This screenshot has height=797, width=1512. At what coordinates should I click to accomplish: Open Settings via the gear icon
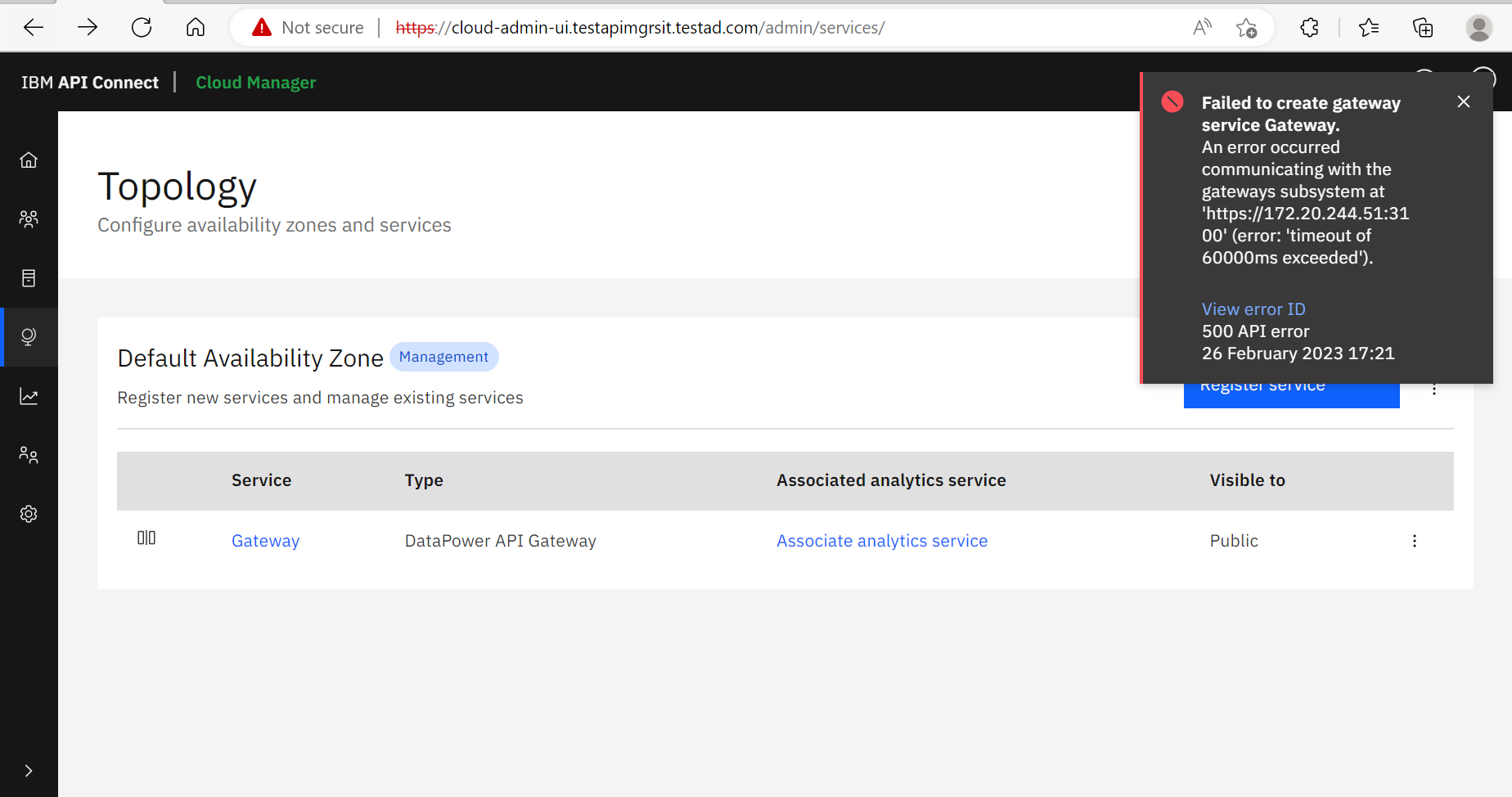point(29,514)
